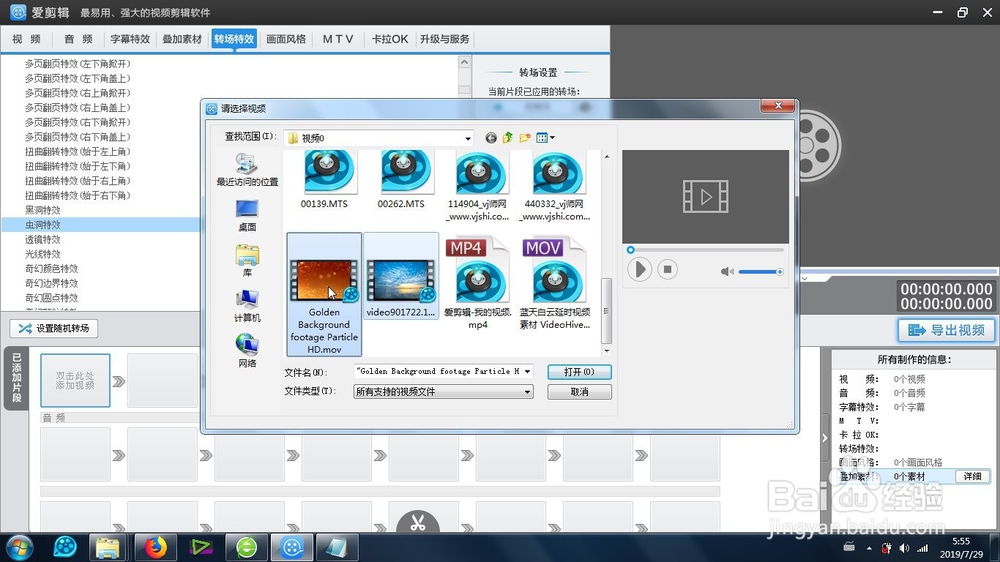This screenshot has width=1000, height=562.
Task: Click the taskbar network signal icon
Action: (x=923, y=548)
